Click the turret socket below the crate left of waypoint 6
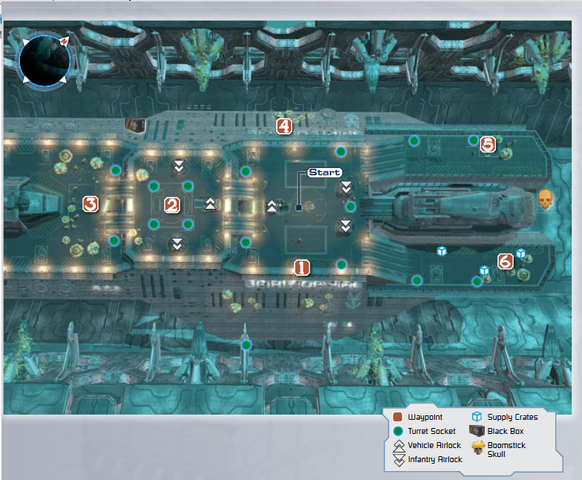582x480 pixels. pyautogui.click(x=477, y=282)
